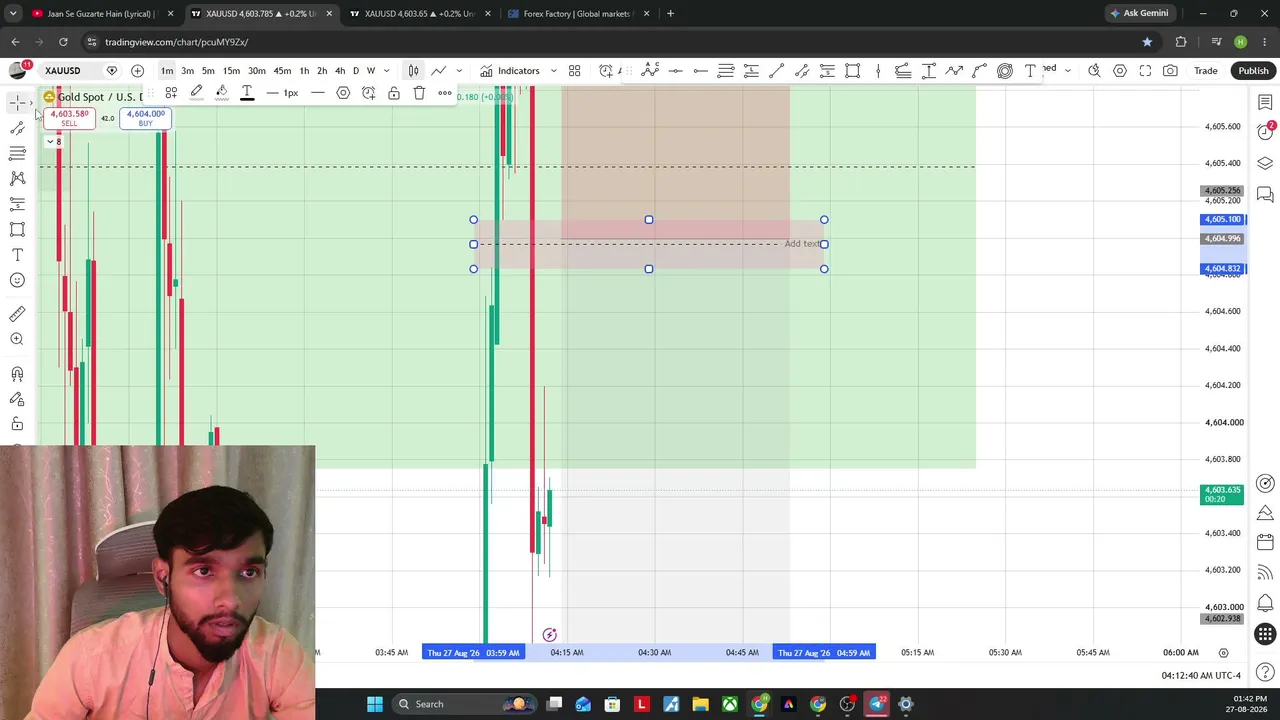
Task: Open the geometric shapes rectangle tool
Action: pyautogui.click(x=17, y=229)
